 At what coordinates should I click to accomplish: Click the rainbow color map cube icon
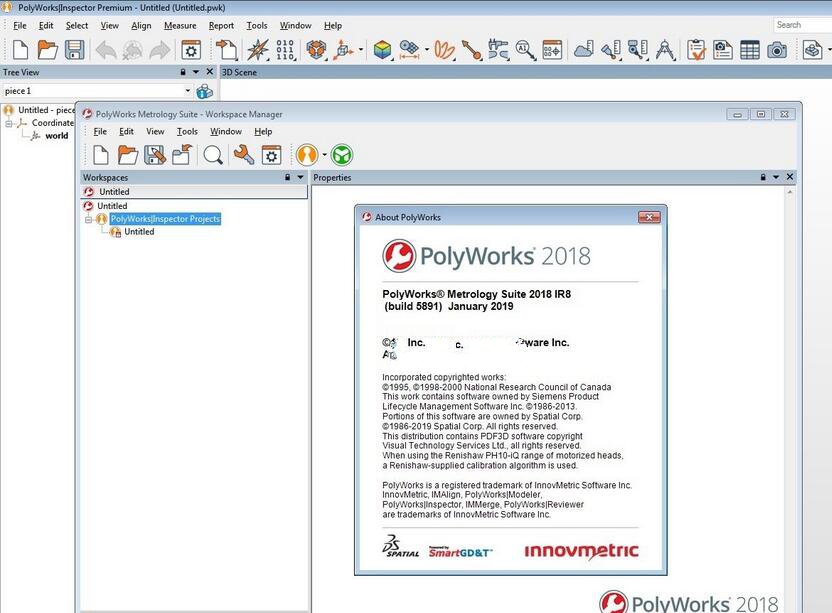(x=382, y=50)
